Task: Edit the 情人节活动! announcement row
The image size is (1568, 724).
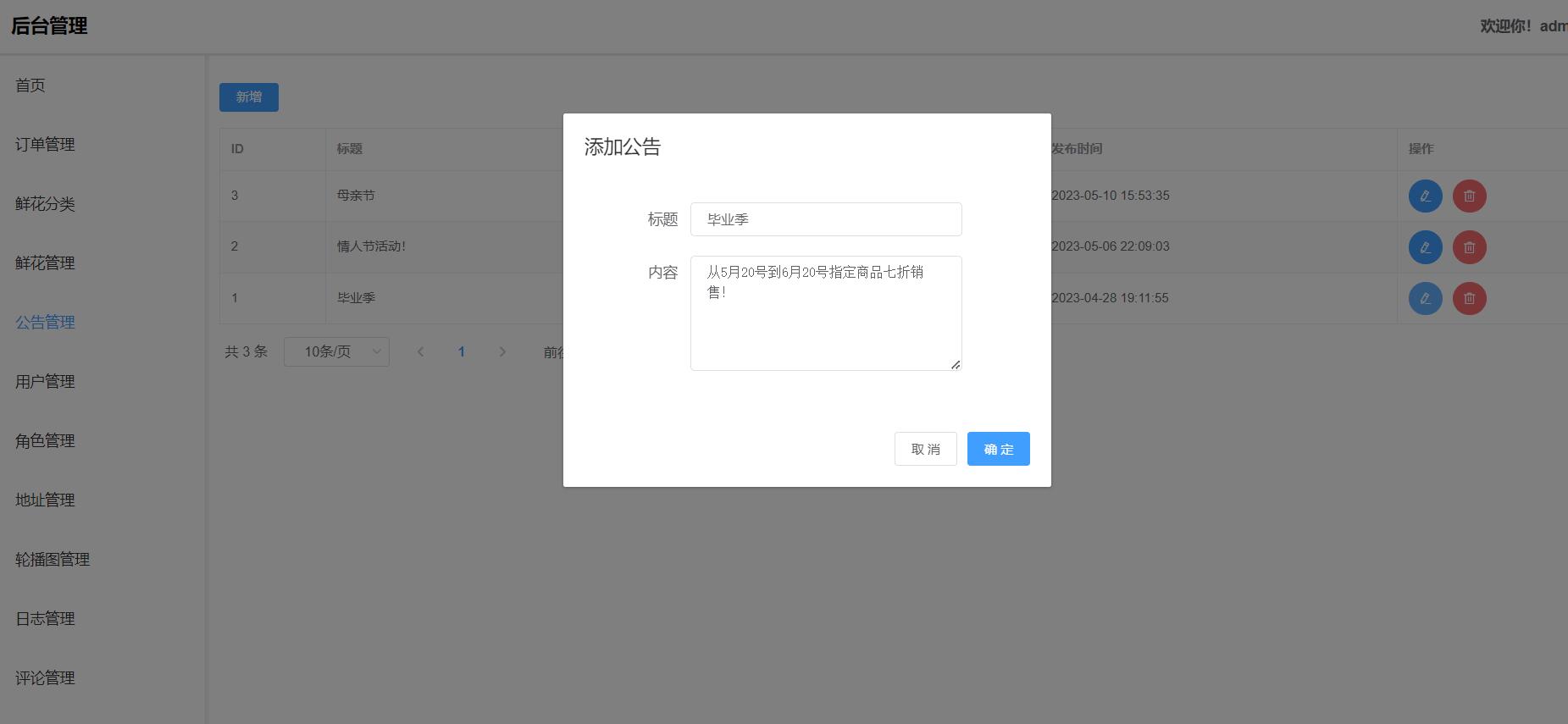Action: [x=1426, y=247]
